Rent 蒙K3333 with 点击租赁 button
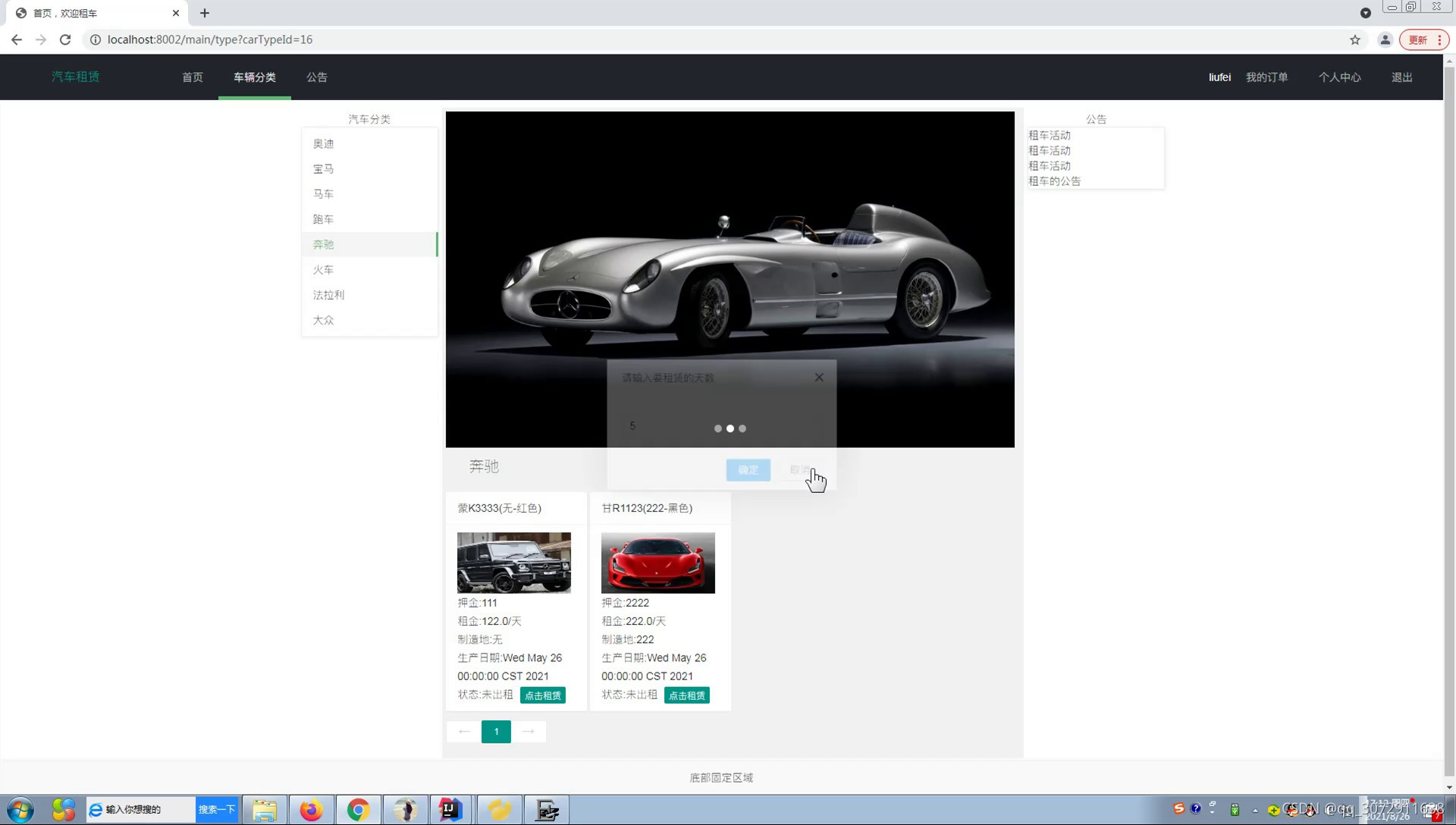 (x=543, y=695)
